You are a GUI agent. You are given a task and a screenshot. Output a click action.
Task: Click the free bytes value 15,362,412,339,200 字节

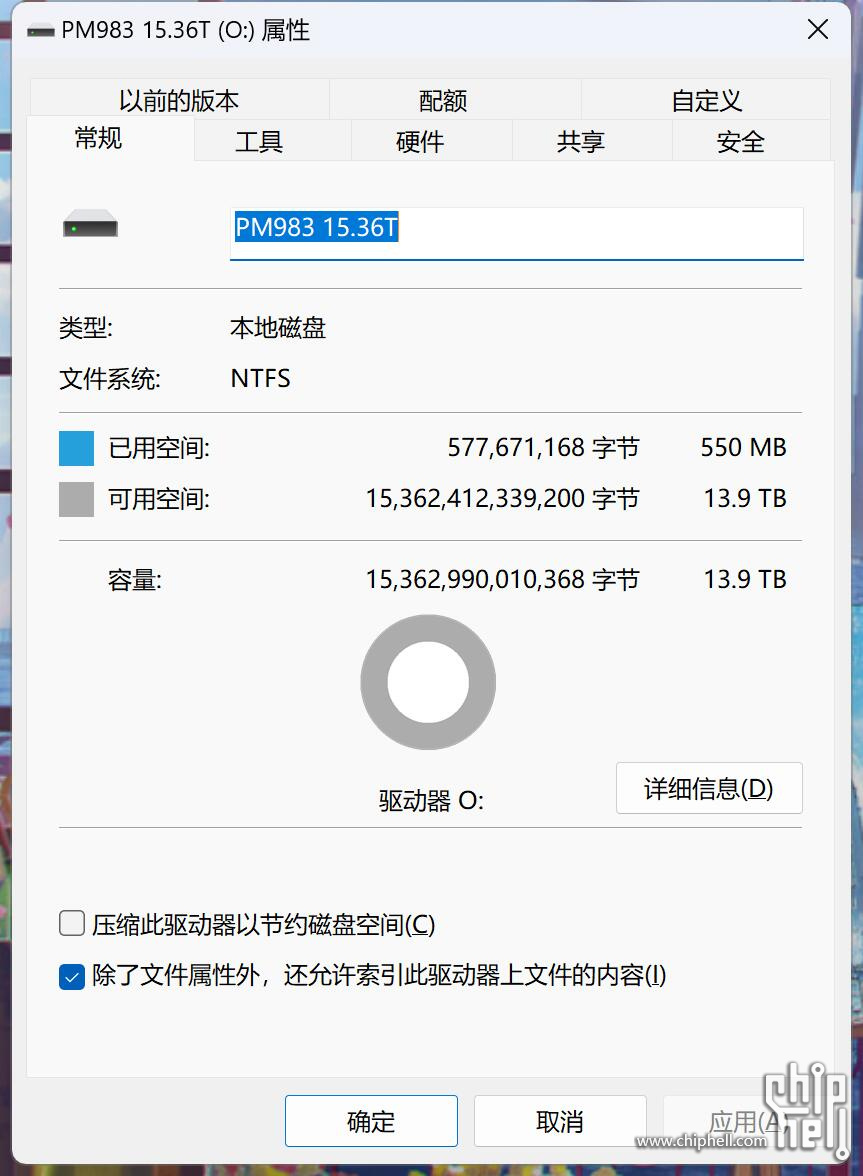(x=502, y=499)
